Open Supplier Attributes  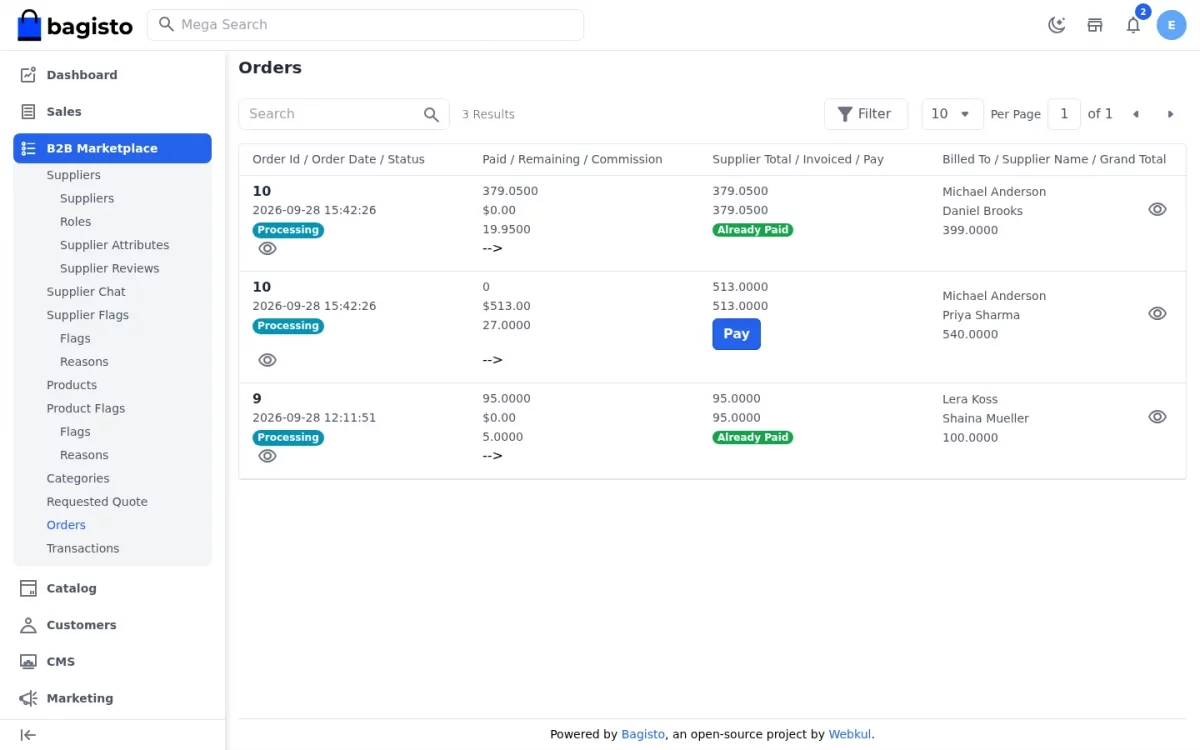click(114, 245)
